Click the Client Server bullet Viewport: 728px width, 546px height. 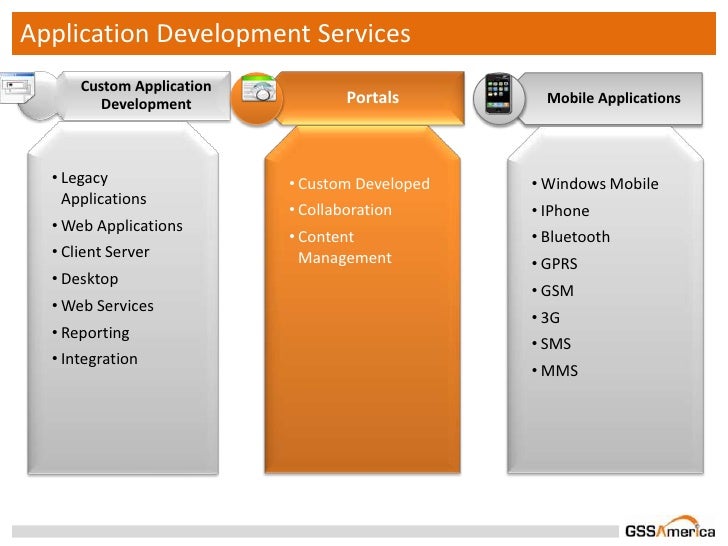coord(101,252)
